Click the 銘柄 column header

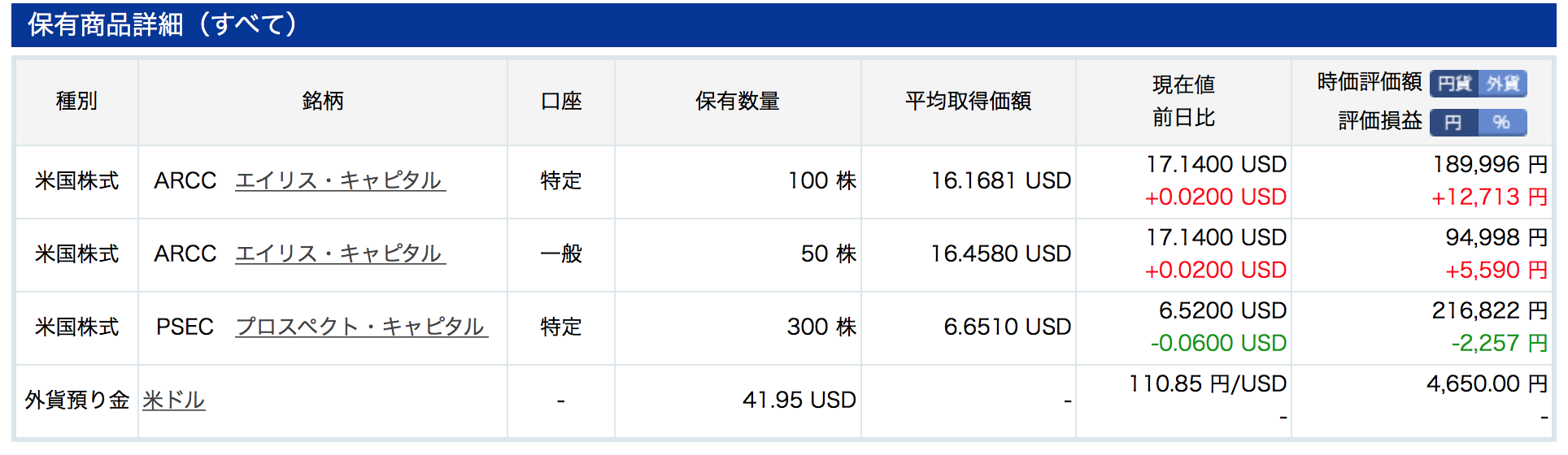click(323, 101)
